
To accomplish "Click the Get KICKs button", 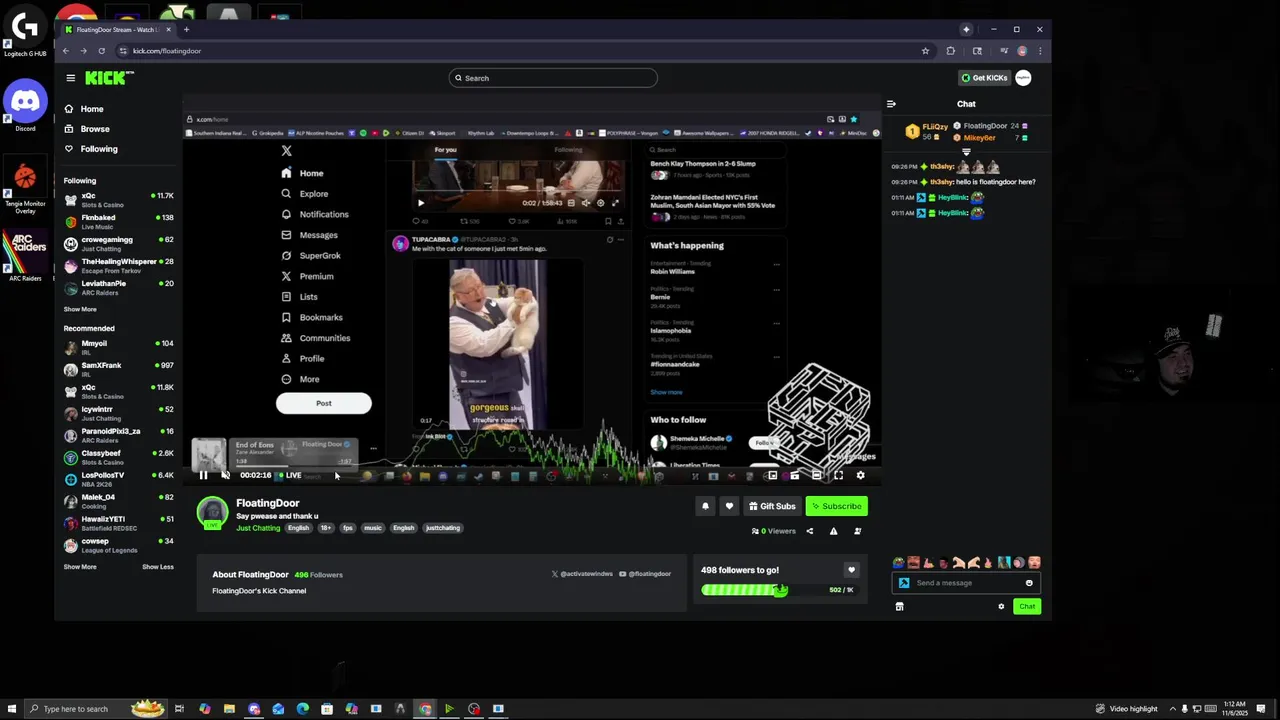I will pyautogui.click(x=984, y=78).
